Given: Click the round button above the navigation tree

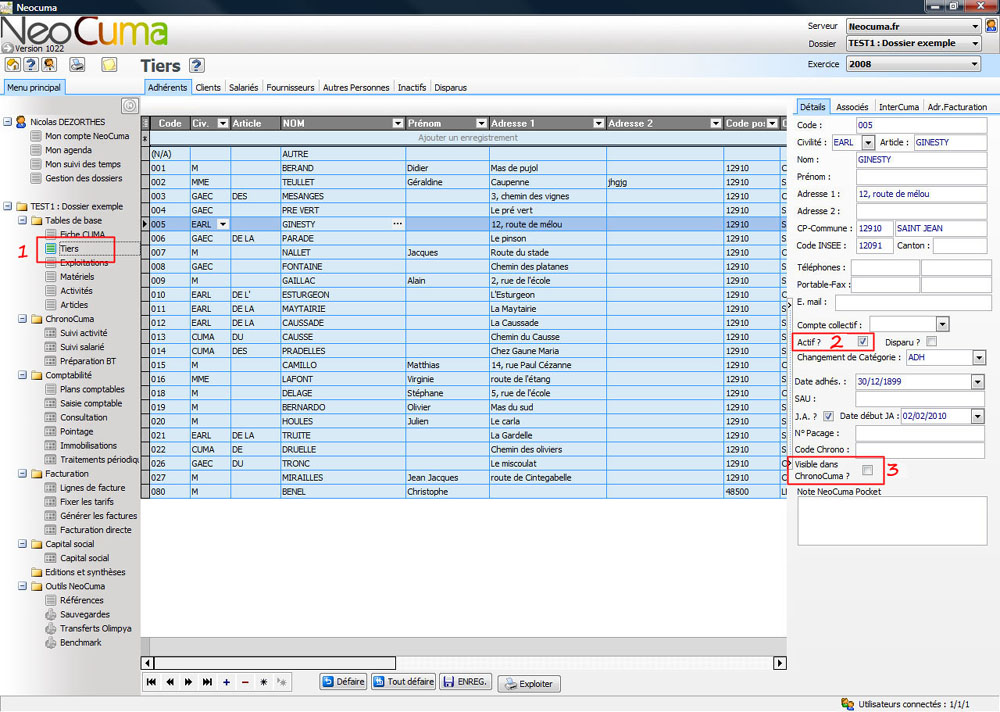Looking at the screenshot, I should click(129, 105).
